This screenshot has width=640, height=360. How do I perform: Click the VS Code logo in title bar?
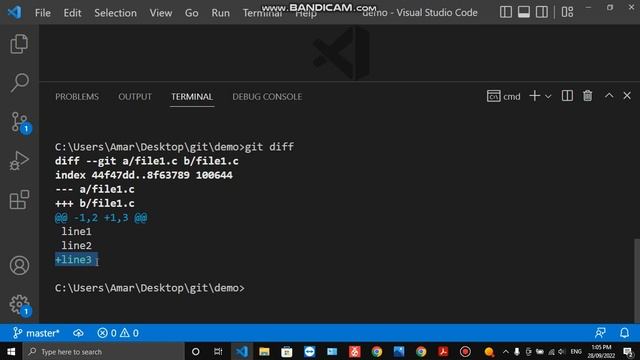14,12
